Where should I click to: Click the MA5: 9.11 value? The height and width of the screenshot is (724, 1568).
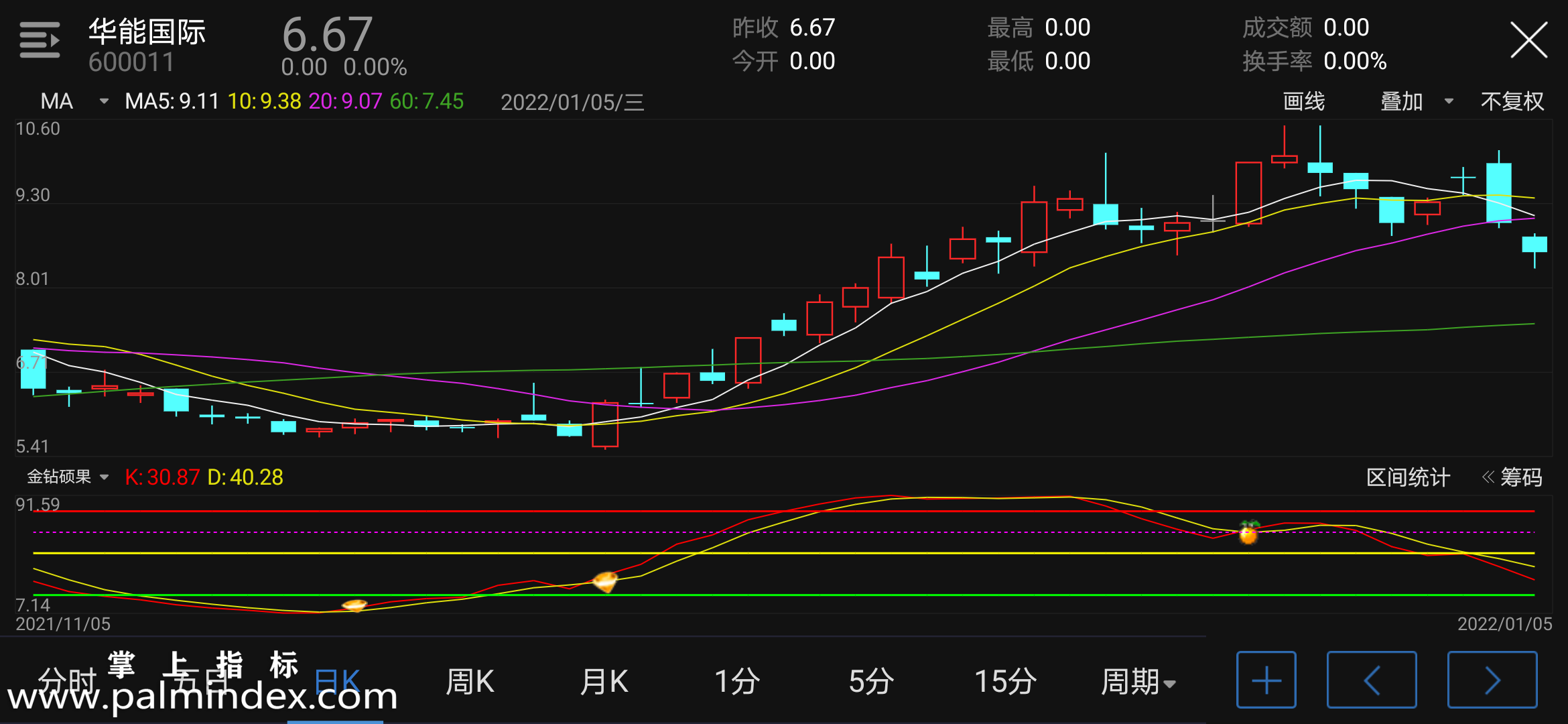tap(172, 101)
